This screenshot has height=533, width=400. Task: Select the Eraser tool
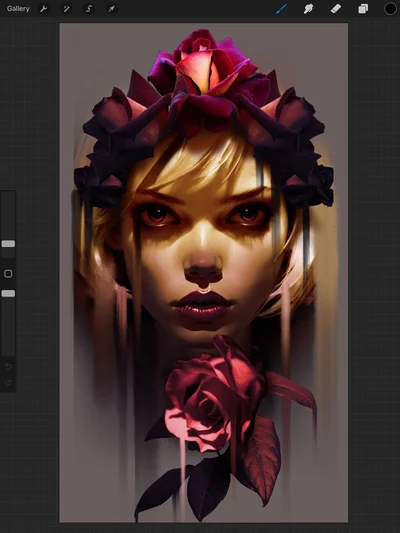pyautogui.click(x=336, y=9)
